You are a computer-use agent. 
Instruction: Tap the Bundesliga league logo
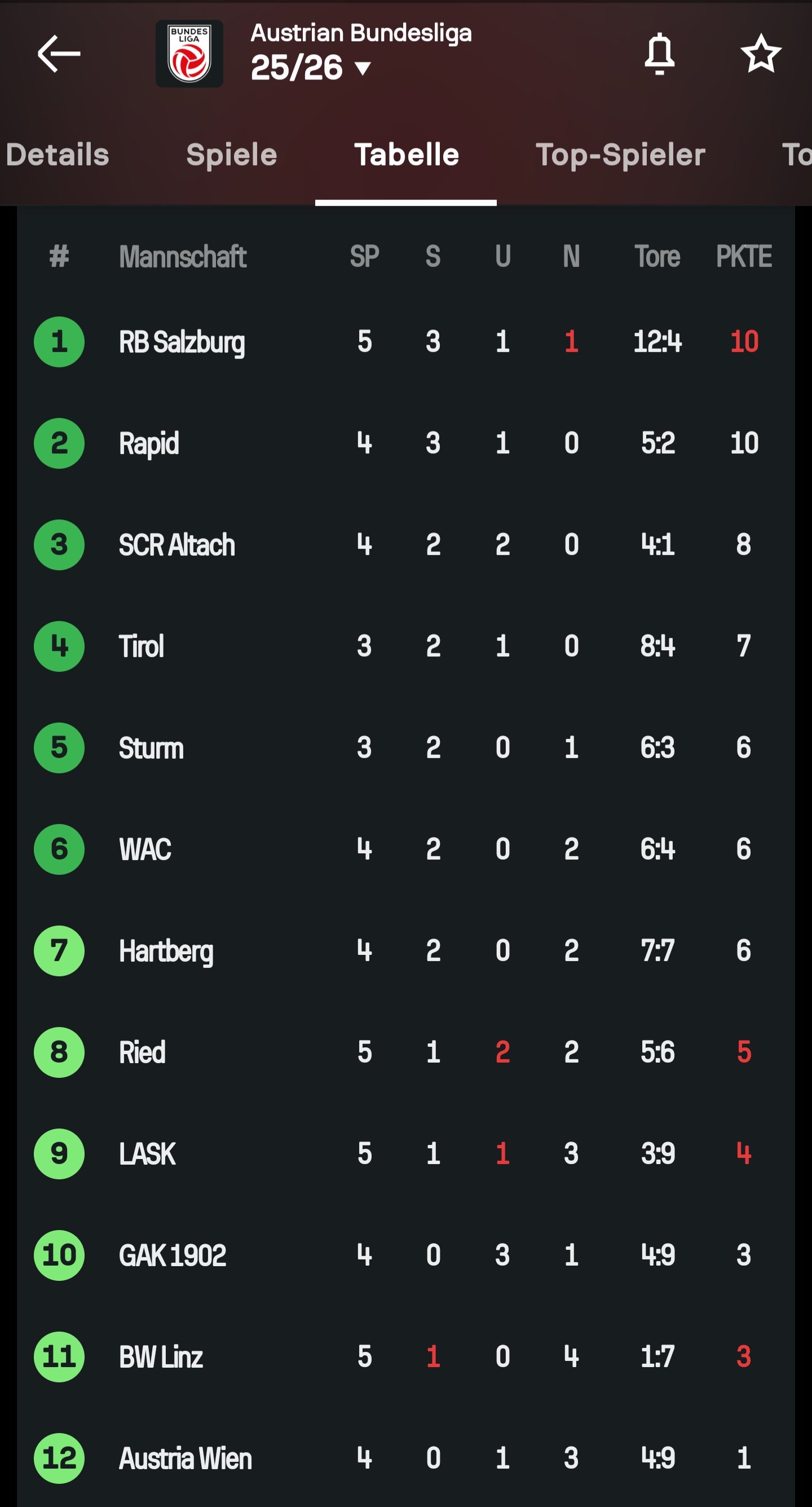189,54
